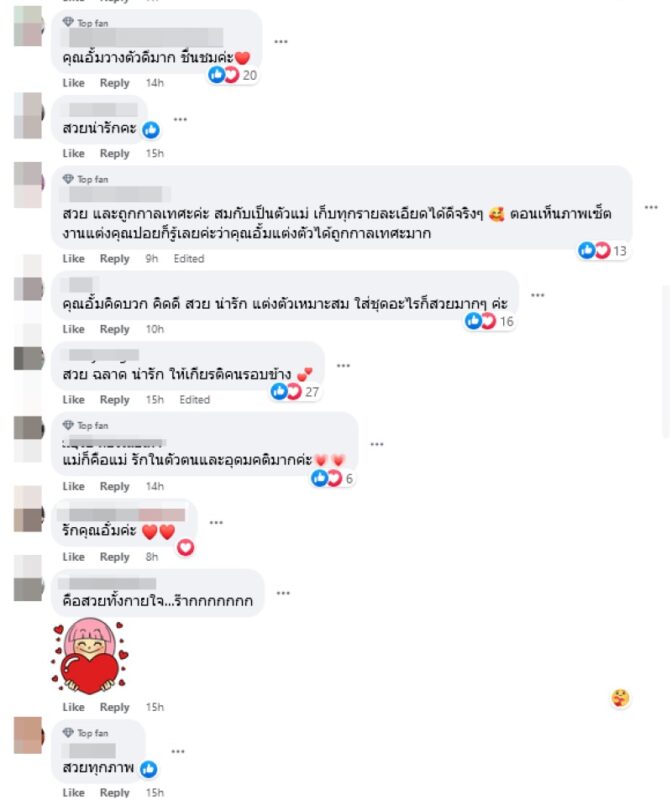Open more options for สวยทุกภาพ comment
Screen dimensions: 672x800
178,751
